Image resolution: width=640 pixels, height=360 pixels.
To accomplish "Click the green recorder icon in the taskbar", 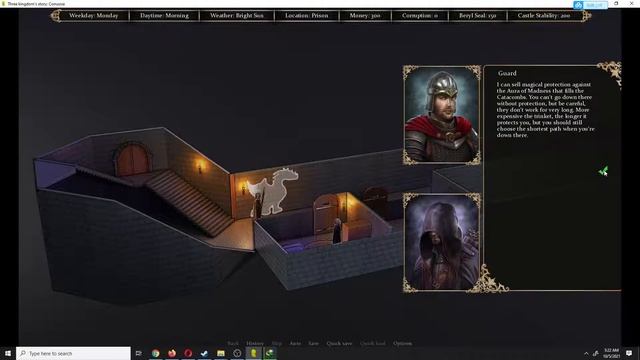I will (270, 353).
